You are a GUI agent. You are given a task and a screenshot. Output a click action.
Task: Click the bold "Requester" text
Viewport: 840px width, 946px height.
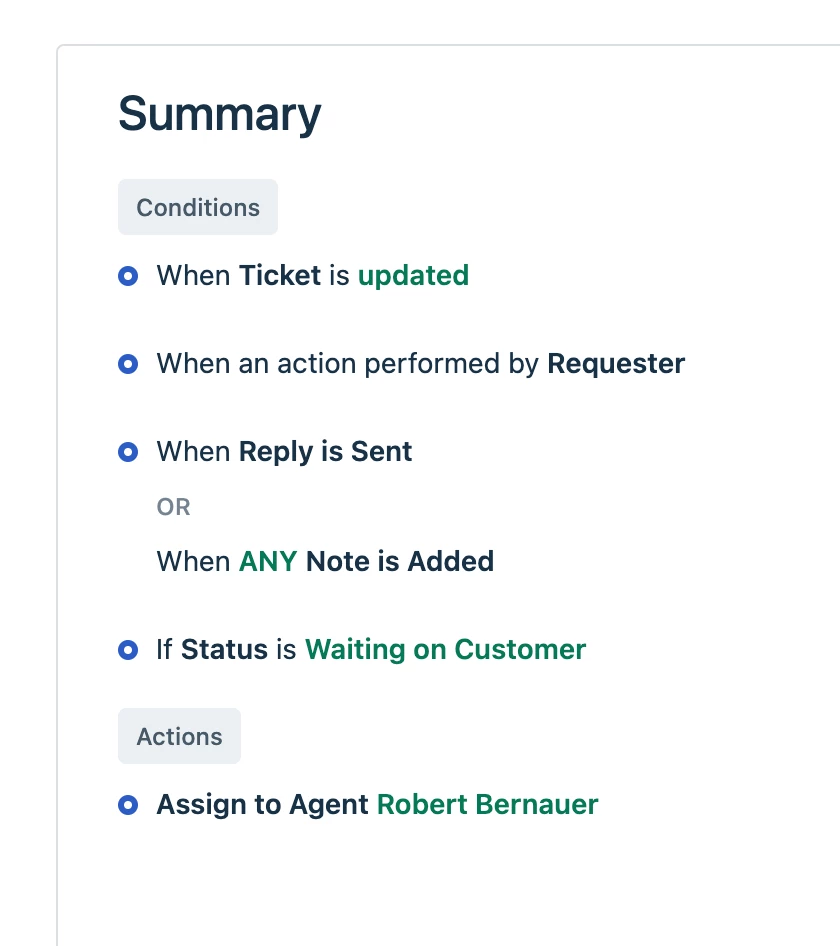point(616,364)
